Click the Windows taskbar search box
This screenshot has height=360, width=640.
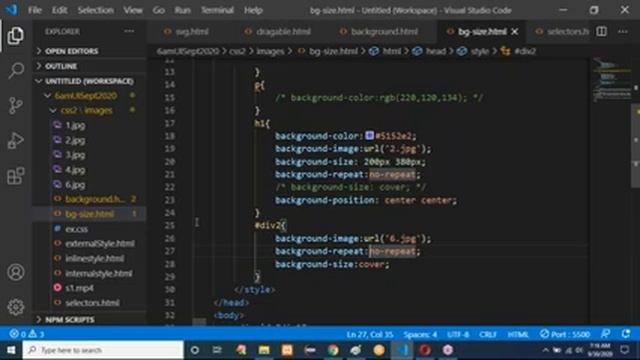(103, 350)
